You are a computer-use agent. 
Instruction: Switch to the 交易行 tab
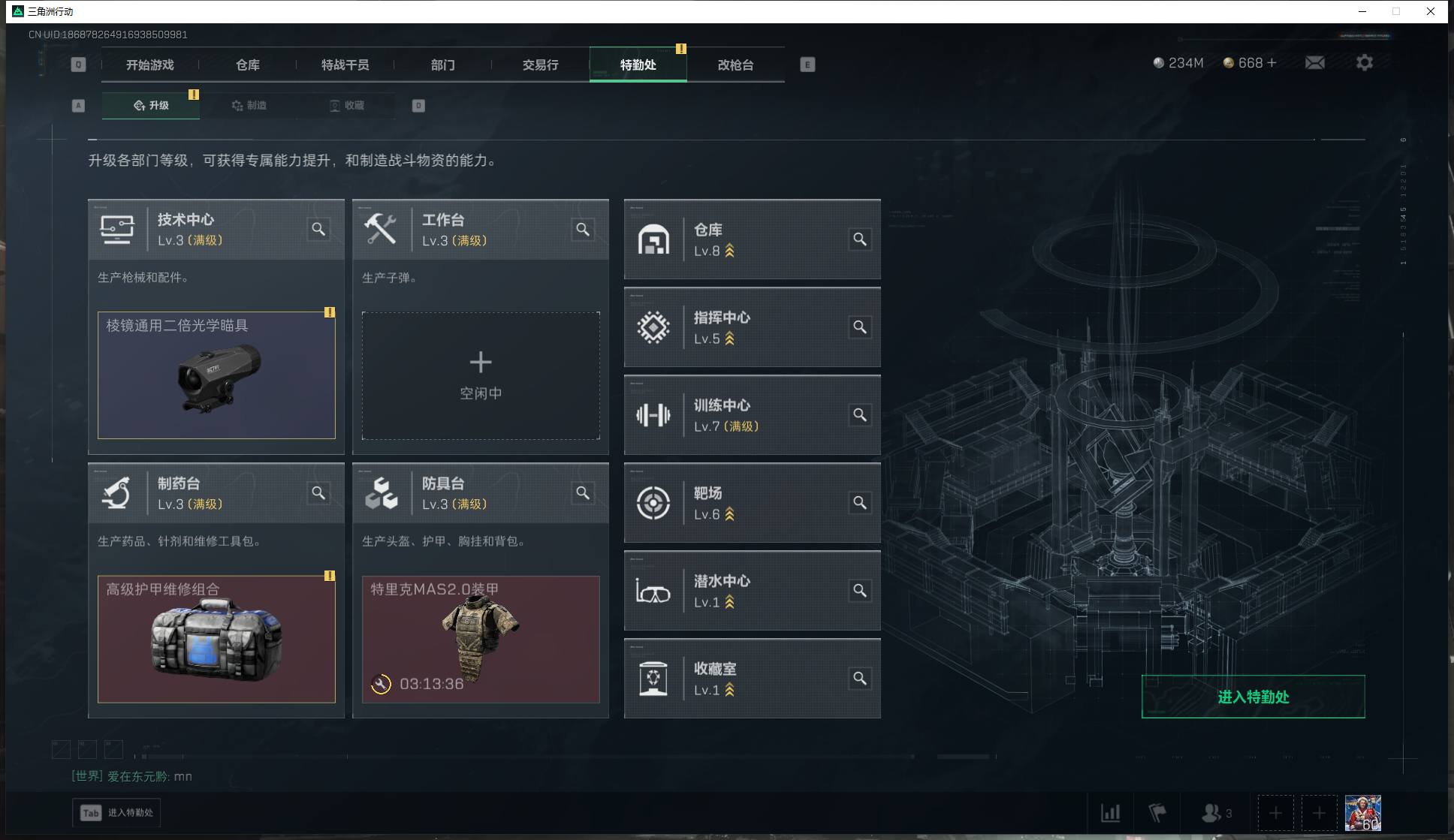[541, 65]
